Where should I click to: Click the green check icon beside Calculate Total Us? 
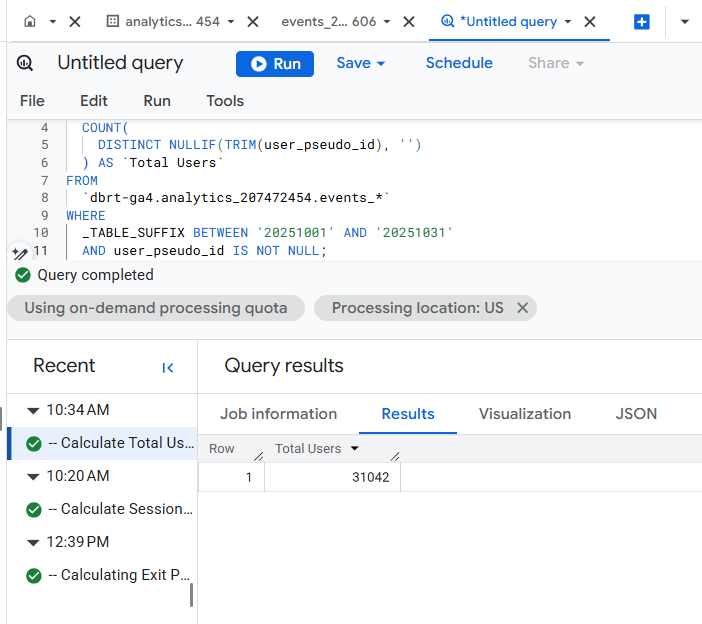click(34, 444)
